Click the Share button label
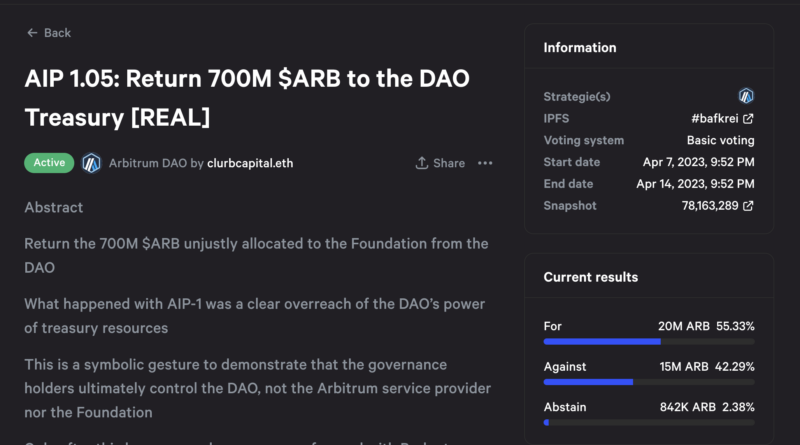The width and height of the screenshot is (800, 445). (x=449, y=163)
